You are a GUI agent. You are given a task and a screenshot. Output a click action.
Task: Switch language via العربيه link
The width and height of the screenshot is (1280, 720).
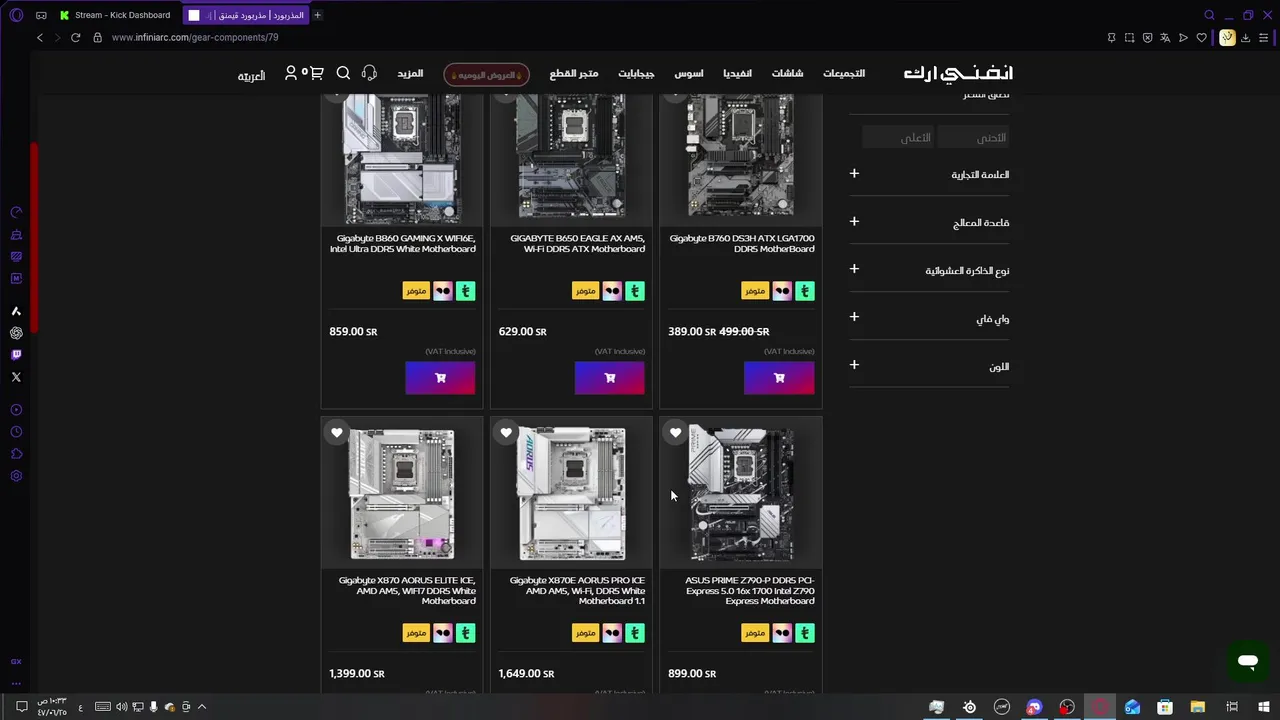point(251,76)
